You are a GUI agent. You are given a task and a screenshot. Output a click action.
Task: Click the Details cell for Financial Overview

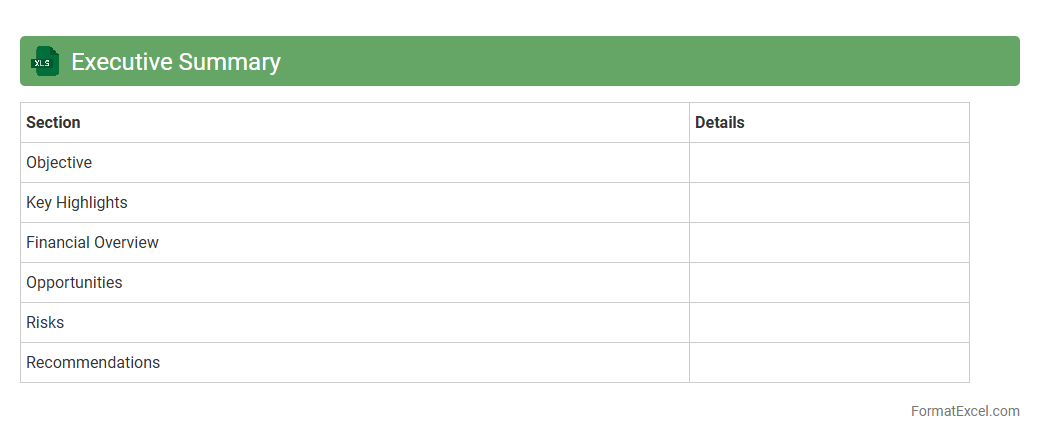pyautogui.click(x=829, y=243)
